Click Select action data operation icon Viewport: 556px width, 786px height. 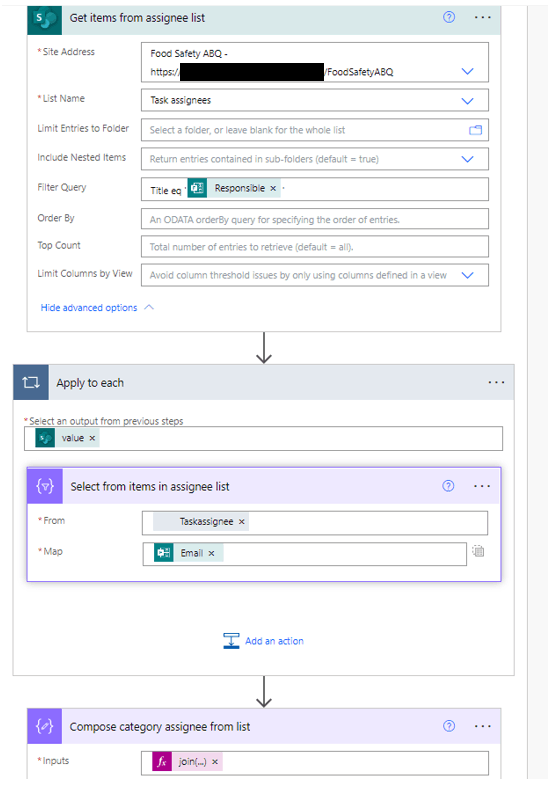45,486
